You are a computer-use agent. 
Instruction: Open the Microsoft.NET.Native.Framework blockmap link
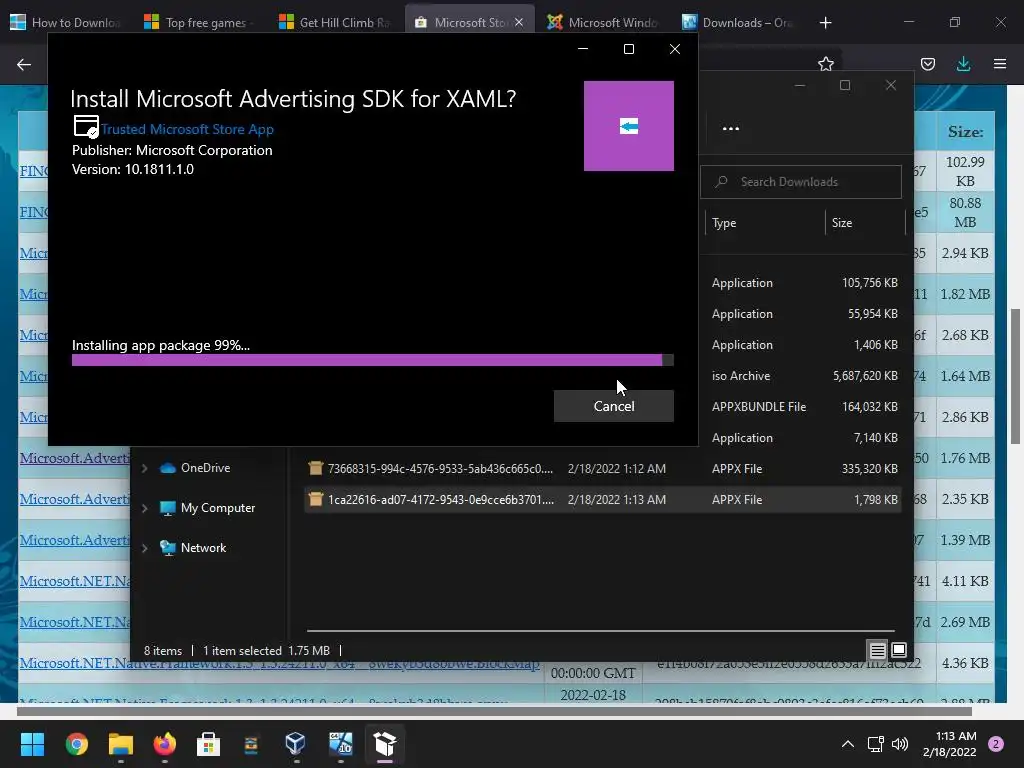click(280, 663)
